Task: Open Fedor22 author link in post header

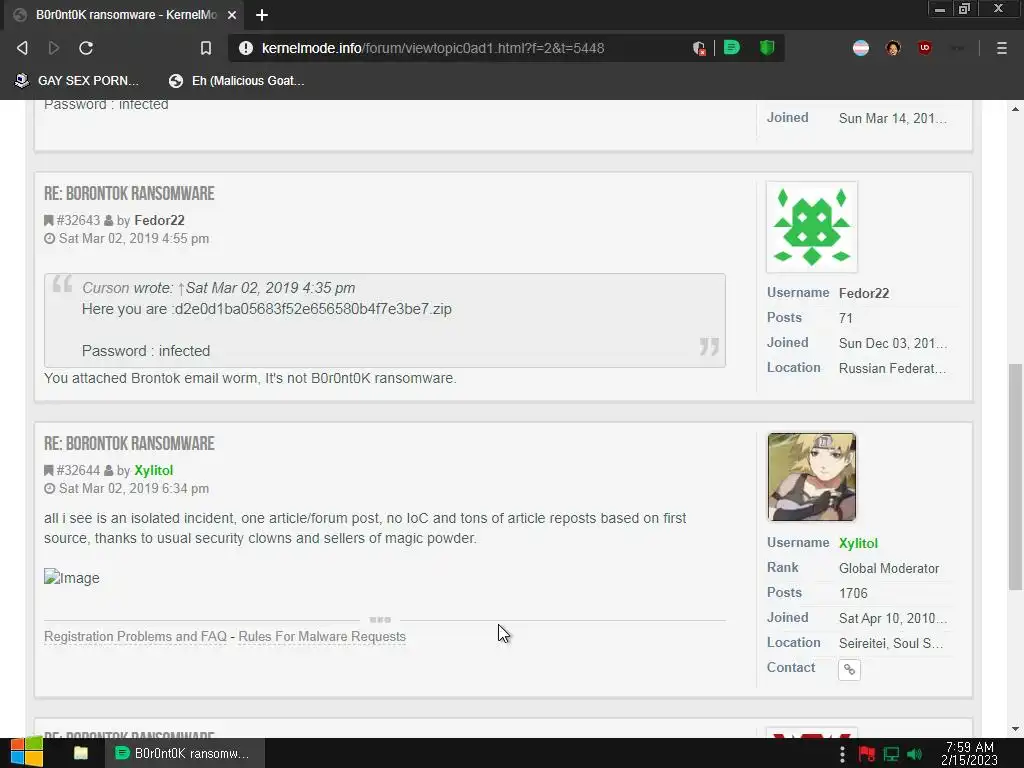Action: pyautogui.click(x=159, y=221)
